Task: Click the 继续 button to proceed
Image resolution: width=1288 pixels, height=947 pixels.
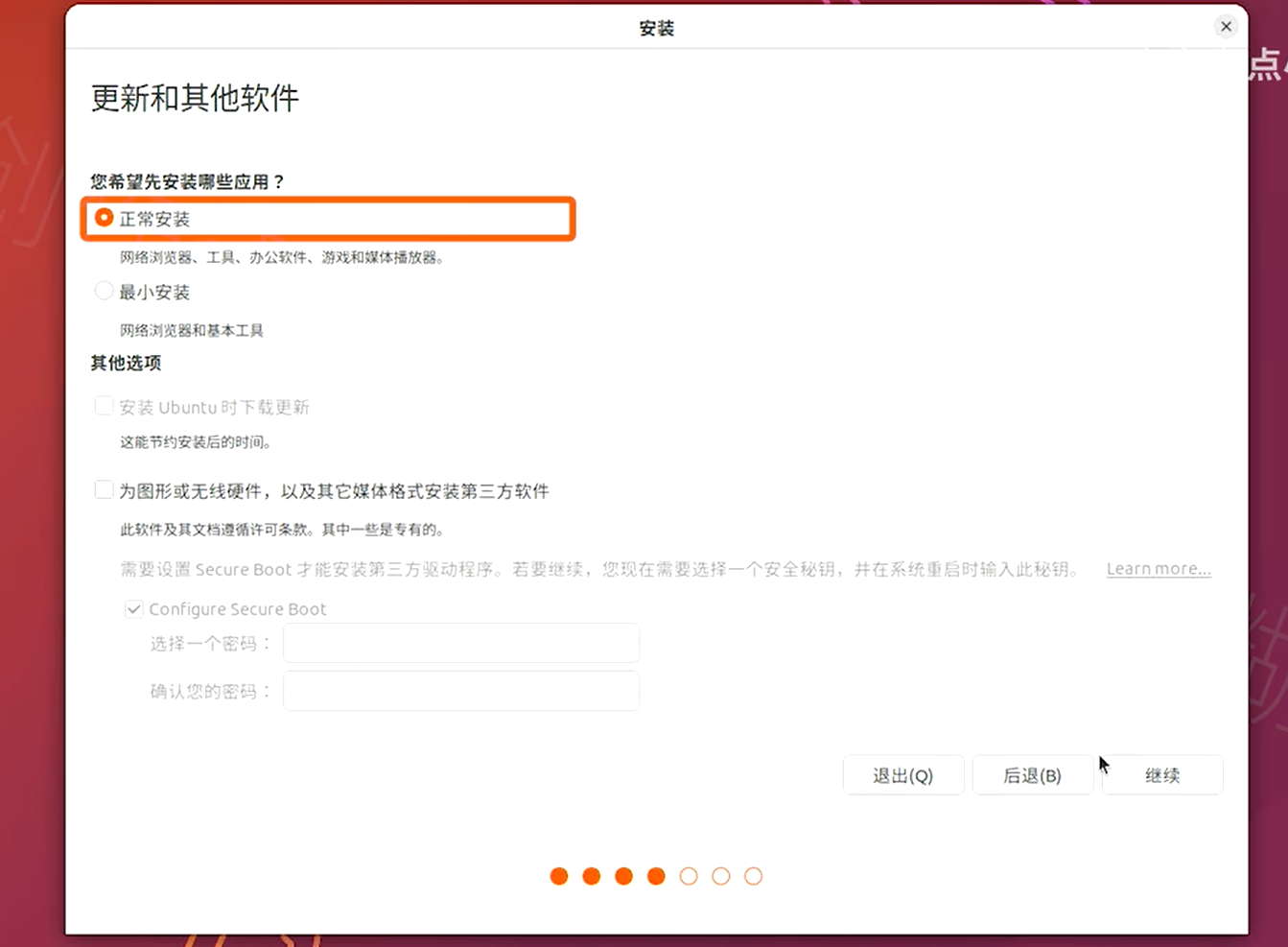Action: pyautogui.click(x=1162, y=775)
